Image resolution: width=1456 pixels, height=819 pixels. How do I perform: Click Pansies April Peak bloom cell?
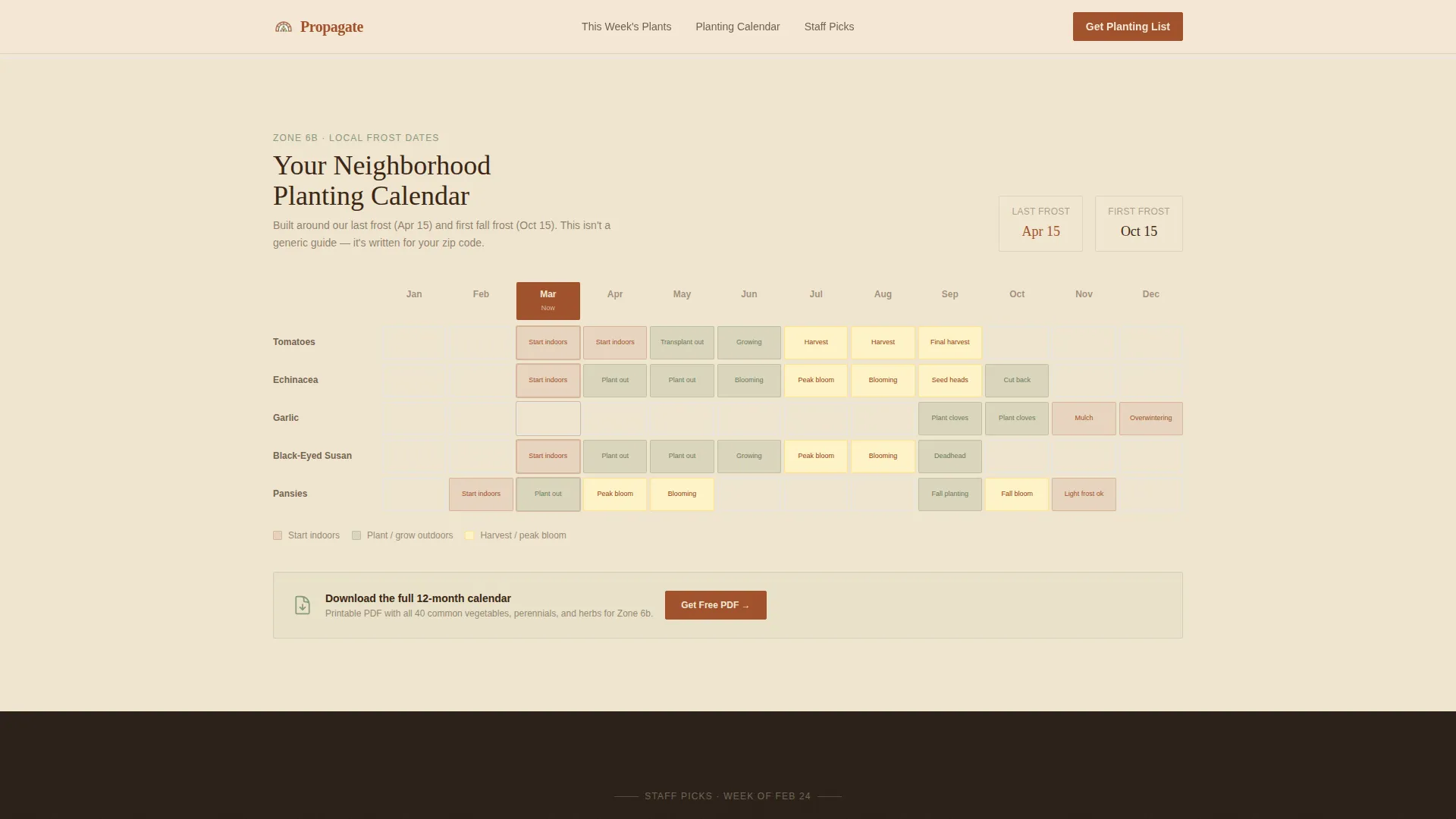(615, 494)
